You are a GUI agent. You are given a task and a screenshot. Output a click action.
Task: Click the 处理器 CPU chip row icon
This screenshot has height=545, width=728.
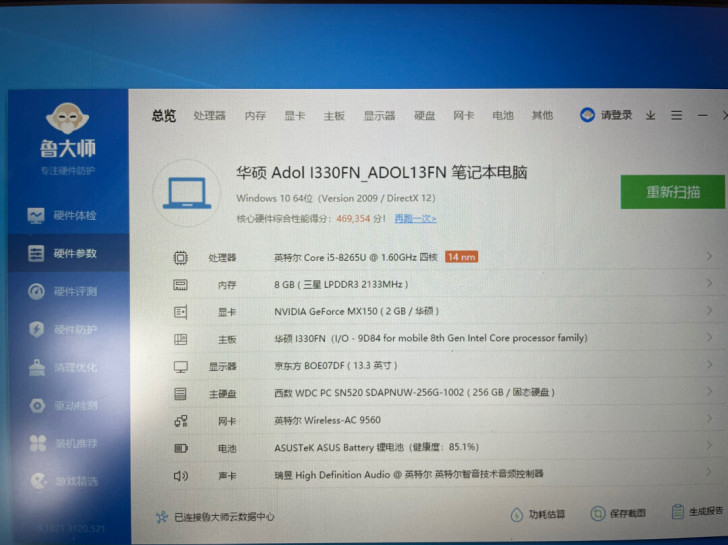[180, 258]
